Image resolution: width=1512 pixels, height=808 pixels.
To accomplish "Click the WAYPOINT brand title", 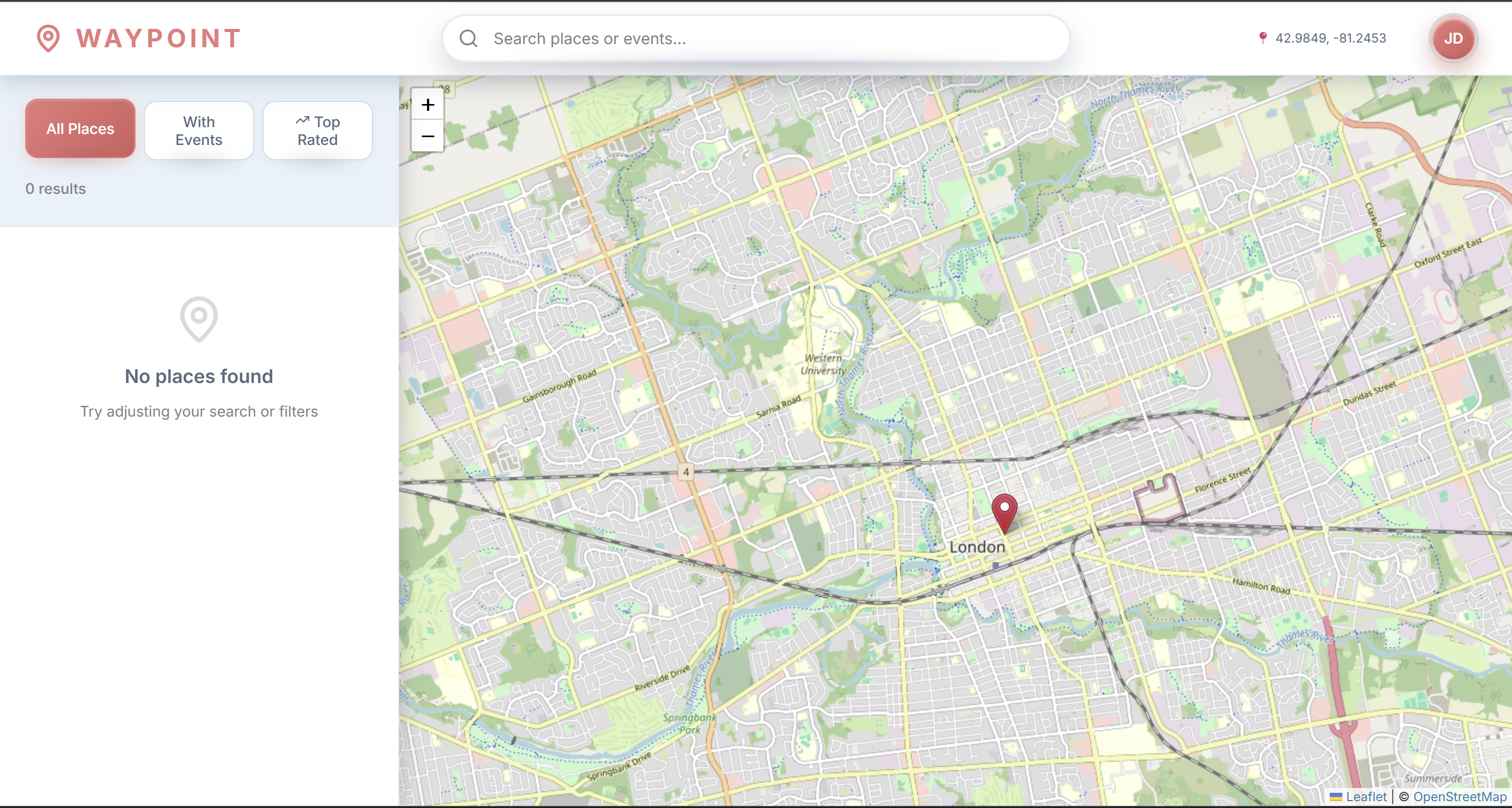I will 159,38.
